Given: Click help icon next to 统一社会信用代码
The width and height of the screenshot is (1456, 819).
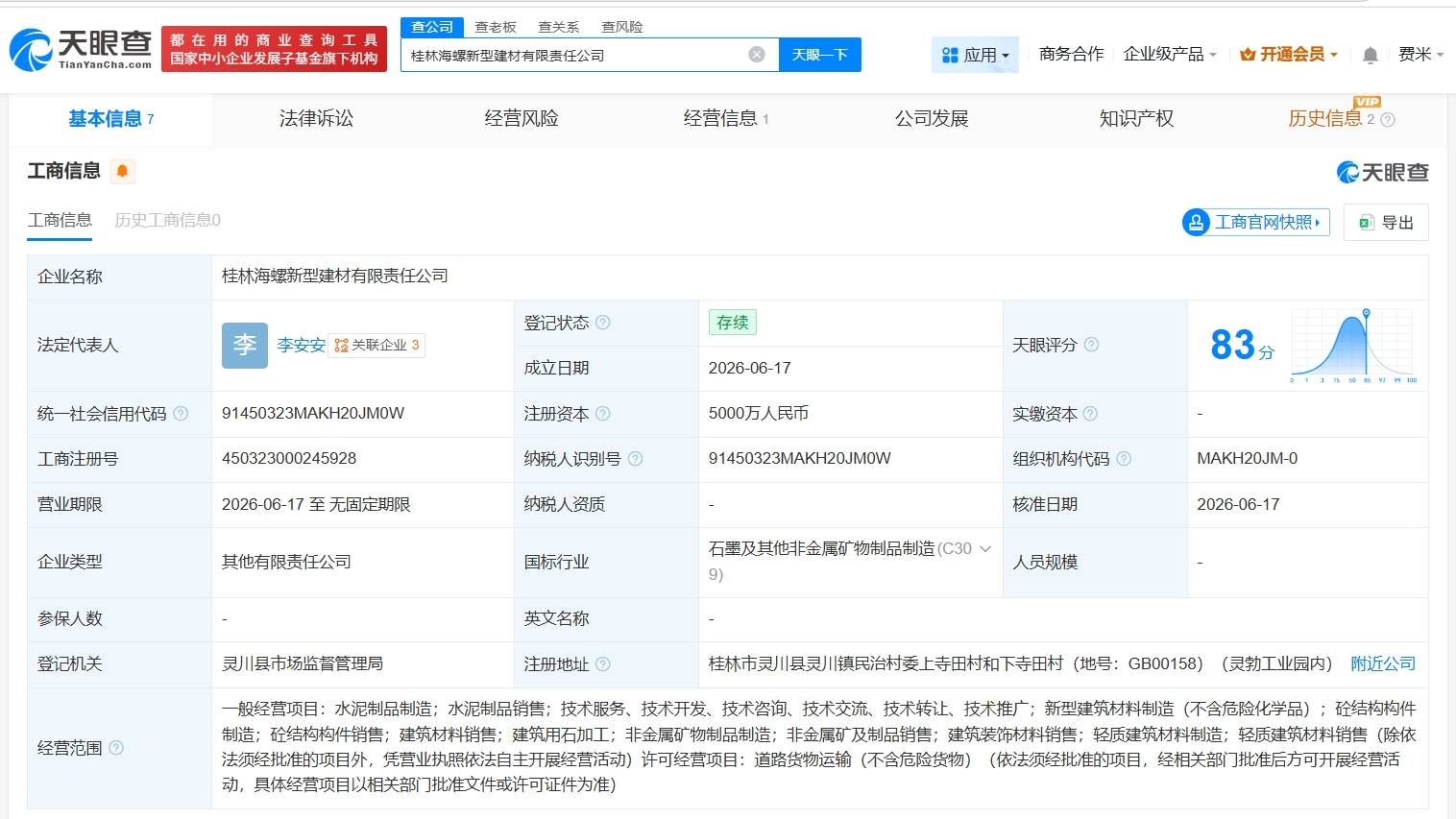Looking at the screenshot, I should click(181, 414).
